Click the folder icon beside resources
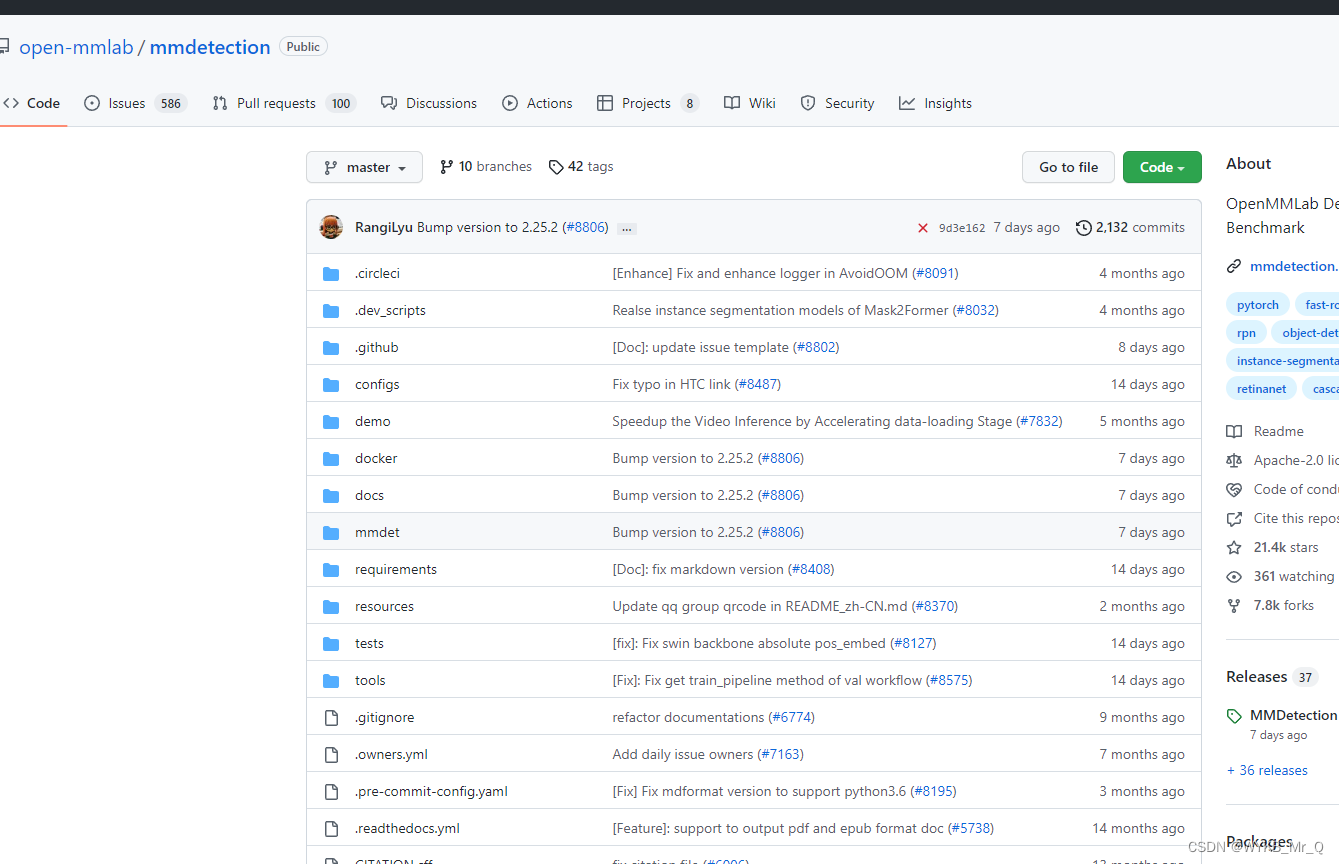Image resolution: width=1339 pixels, height=864 pixels. tap(331, 606)
